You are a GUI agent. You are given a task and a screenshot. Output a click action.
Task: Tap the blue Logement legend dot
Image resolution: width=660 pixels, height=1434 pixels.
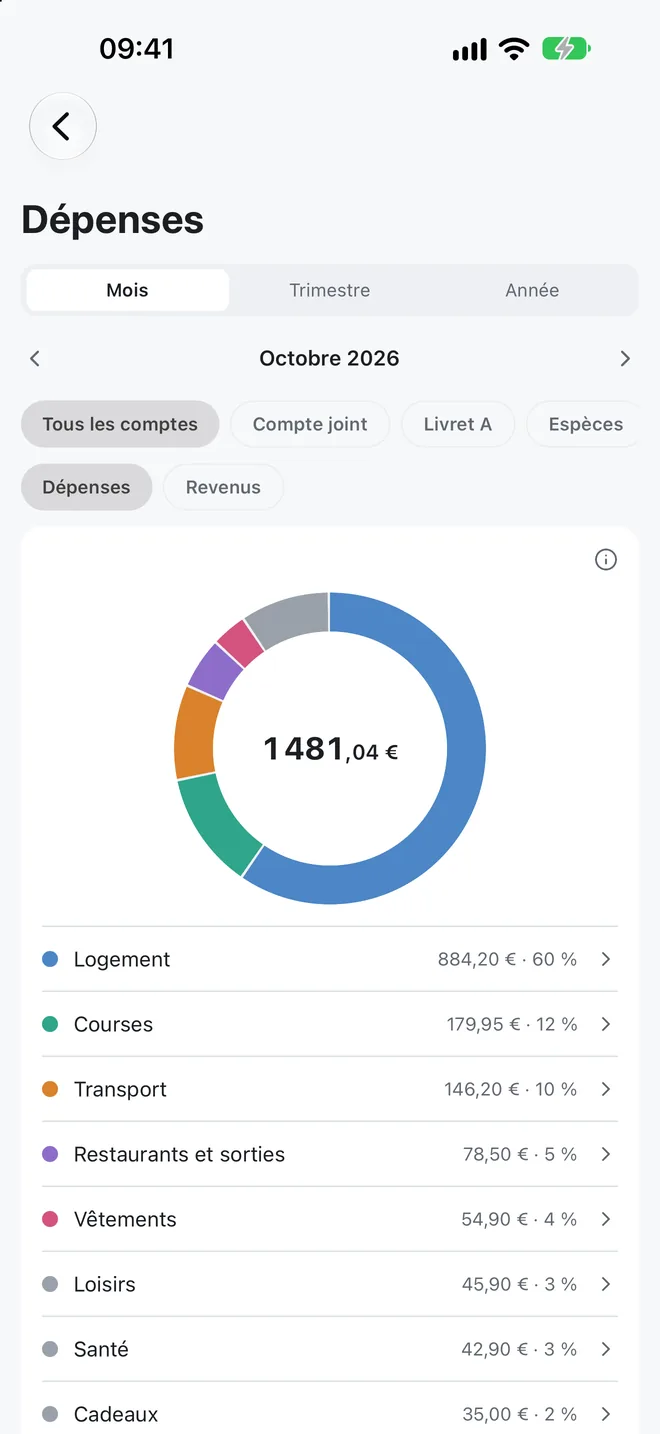50,959
